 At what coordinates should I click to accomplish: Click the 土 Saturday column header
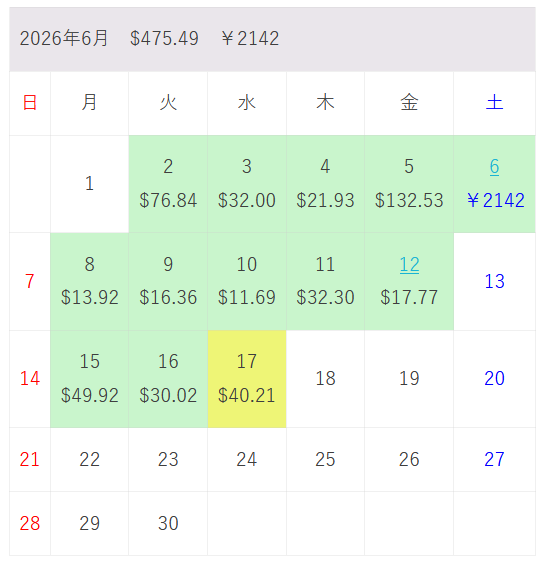point(495,103)
